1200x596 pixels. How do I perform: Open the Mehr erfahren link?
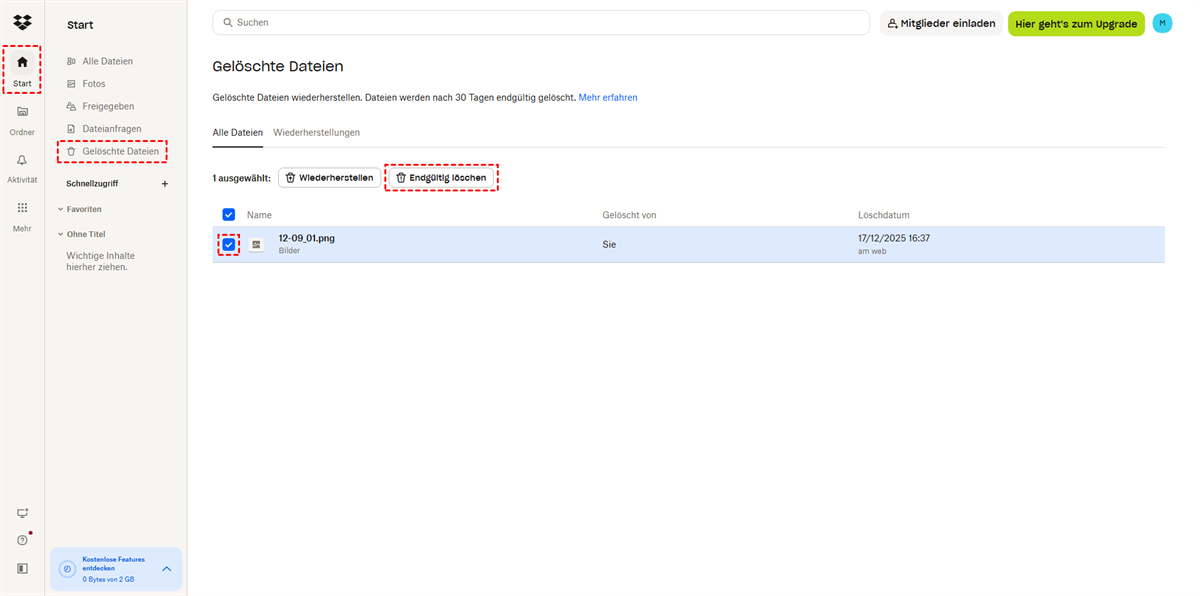point(607,97)
